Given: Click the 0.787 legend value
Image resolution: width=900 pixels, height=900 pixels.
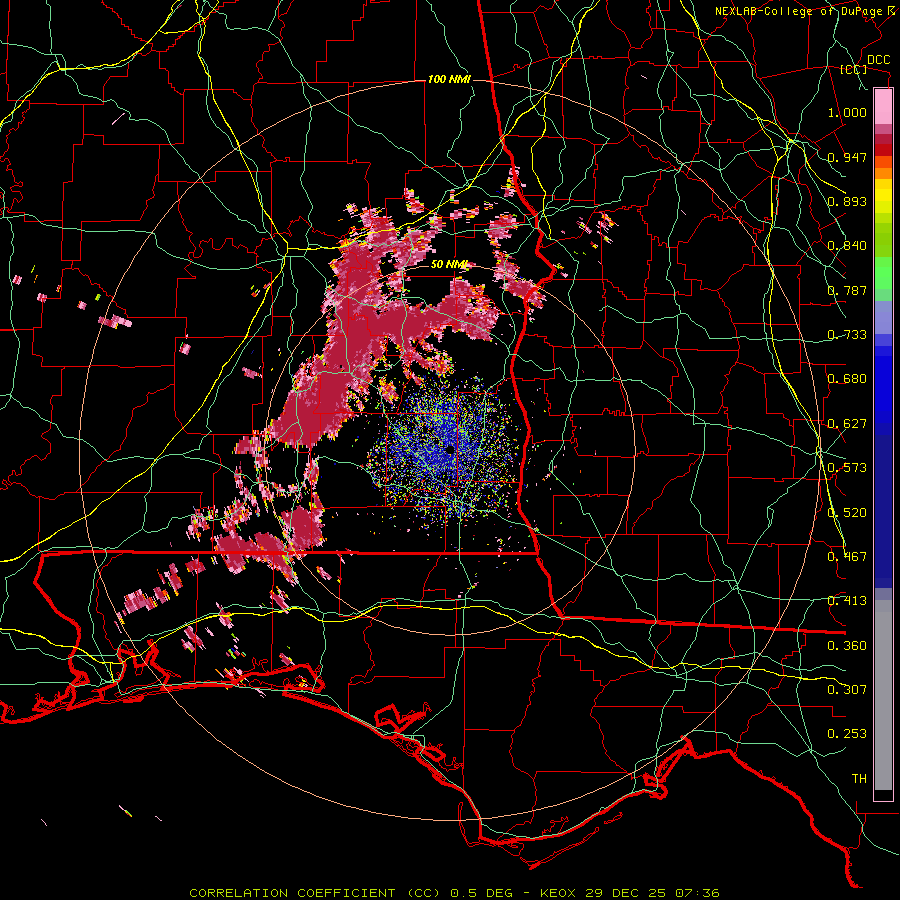Looking at the screenshot, I should (x=847, y=290).
